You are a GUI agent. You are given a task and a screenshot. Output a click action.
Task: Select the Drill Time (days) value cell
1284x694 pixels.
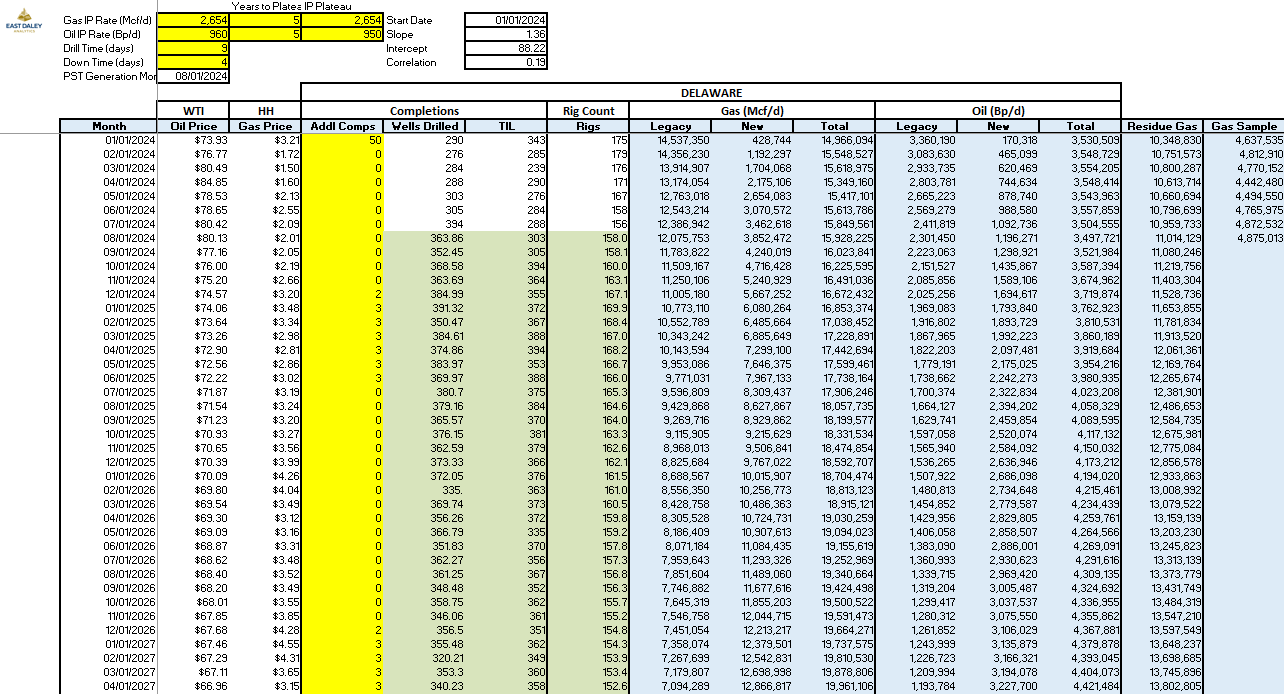point(193,48)
